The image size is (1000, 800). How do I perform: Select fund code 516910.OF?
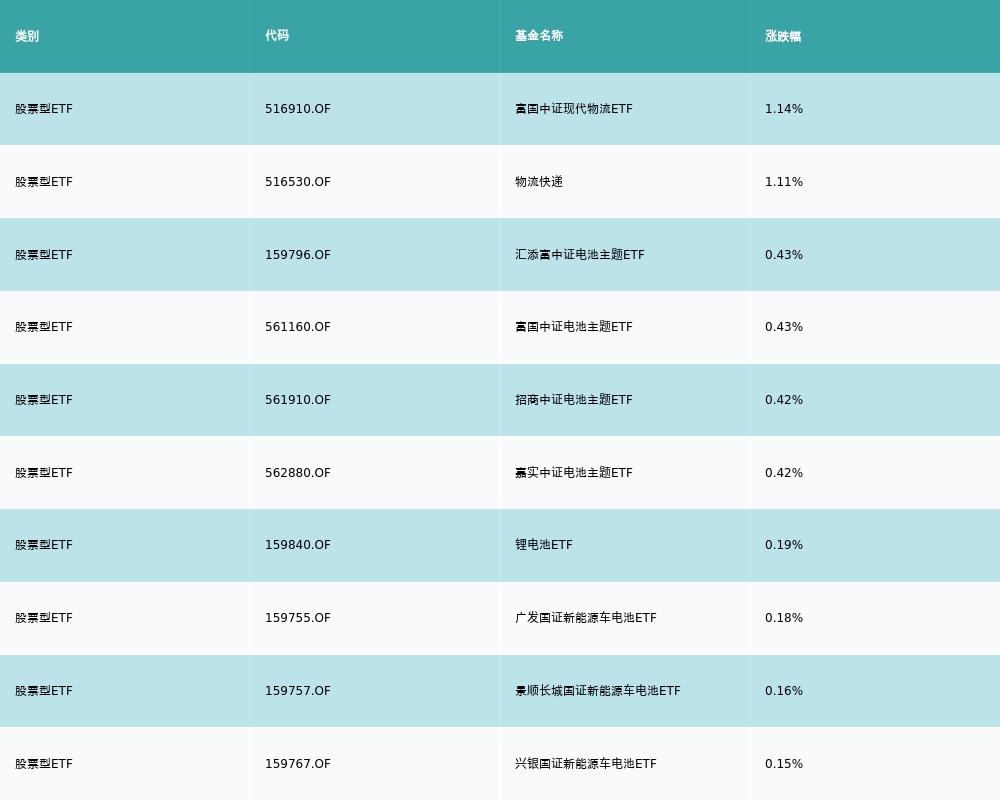pyautogui.click(x=298, y=109)
